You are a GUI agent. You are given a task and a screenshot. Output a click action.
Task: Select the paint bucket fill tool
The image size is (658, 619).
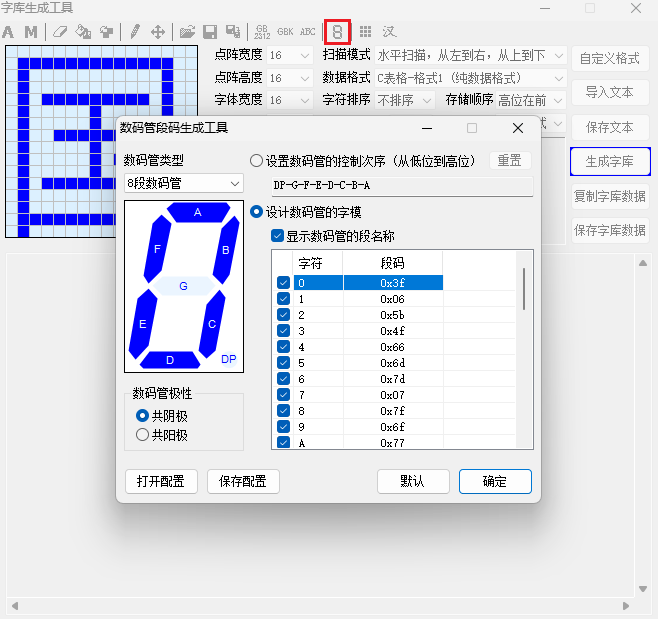coord(83,32)
